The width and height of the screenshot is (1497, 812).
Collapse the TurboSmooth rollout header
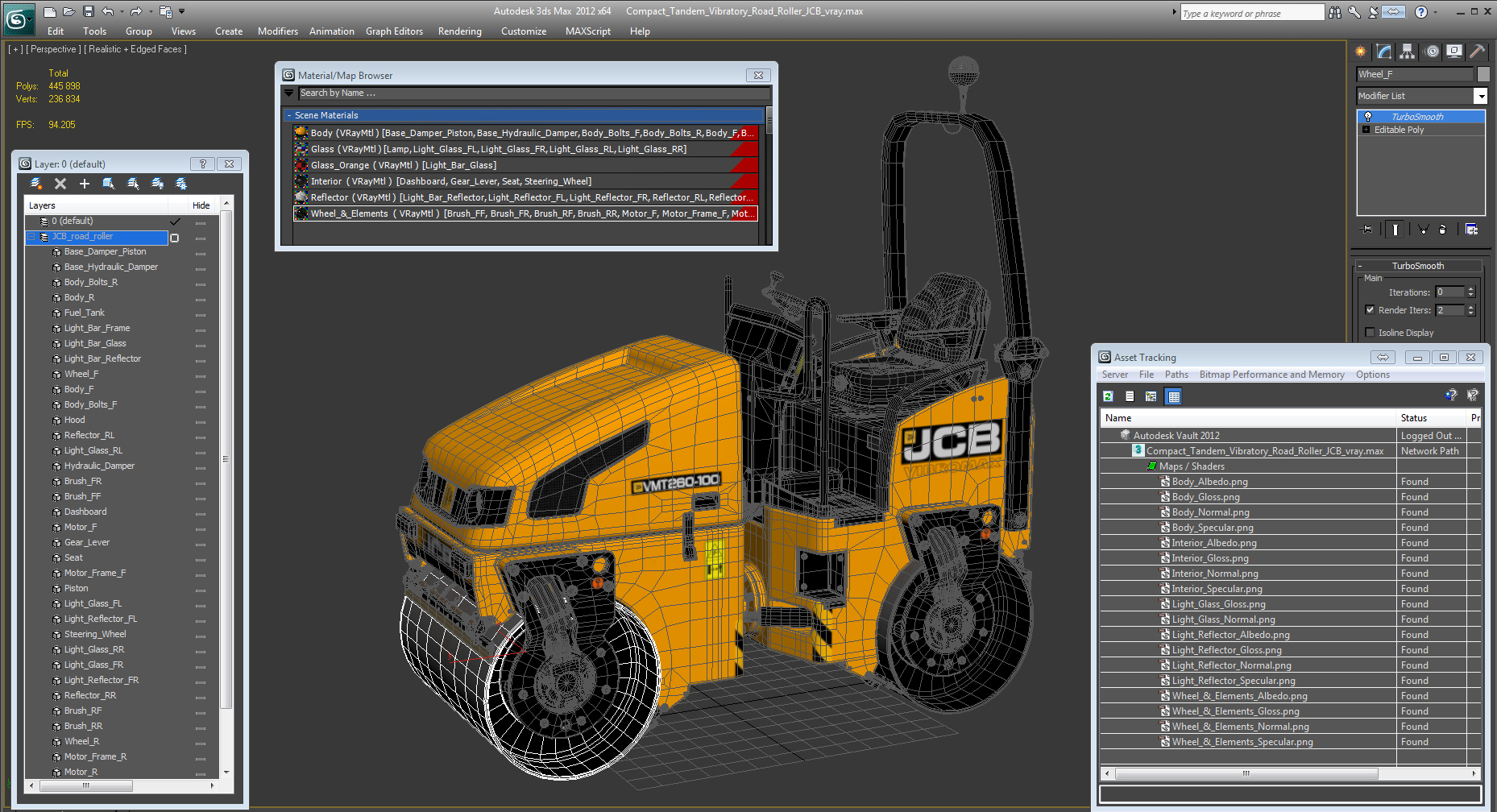pyautogui.click(x=1418, y=266)
